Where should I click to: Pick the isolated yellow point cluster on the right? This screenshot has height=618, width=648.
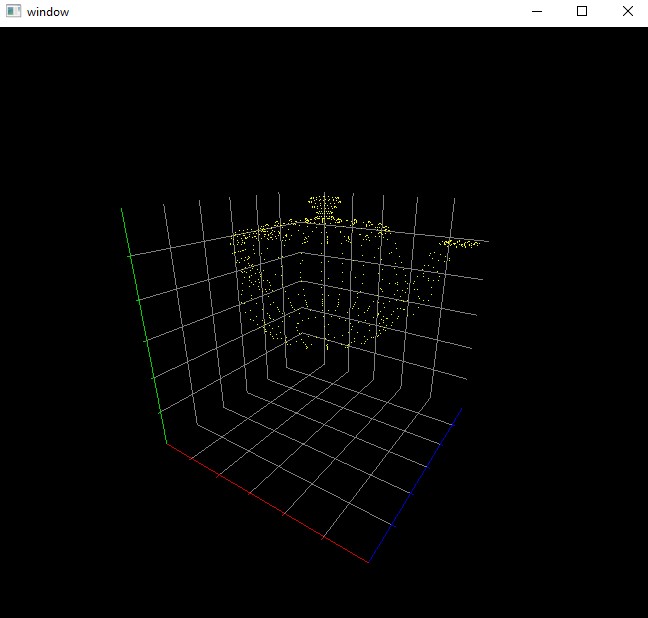[x=461, y=244]
